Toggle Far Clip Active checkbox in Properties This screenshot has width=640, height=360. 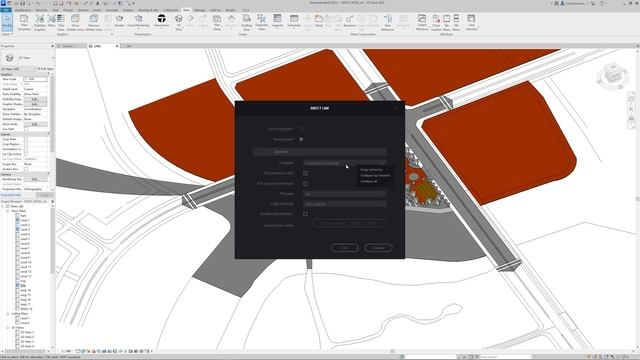(26, 154)
